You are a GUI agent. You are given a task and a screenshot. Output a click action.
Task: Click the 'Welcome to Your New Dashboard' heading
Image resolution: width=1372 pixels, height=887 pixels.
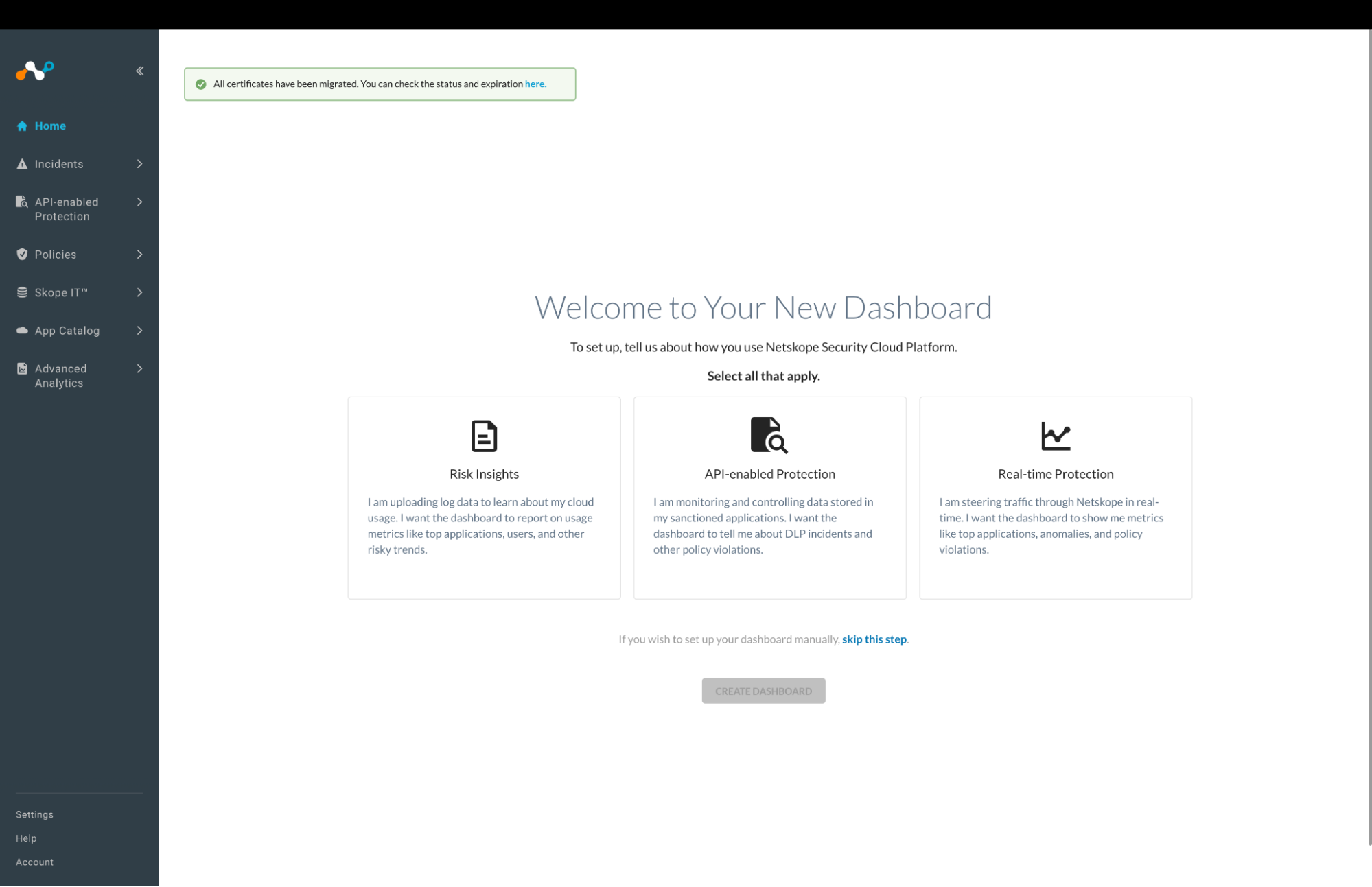pyautogui.click(x=763, y=307)
